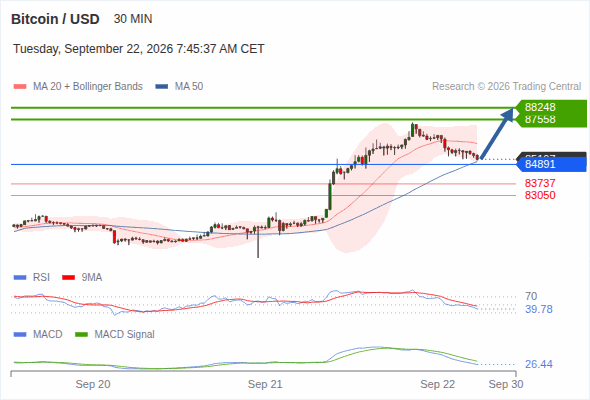The image size is (590, 400).
Task: Click the RSI legend label
Action: [x=41, y=278]
